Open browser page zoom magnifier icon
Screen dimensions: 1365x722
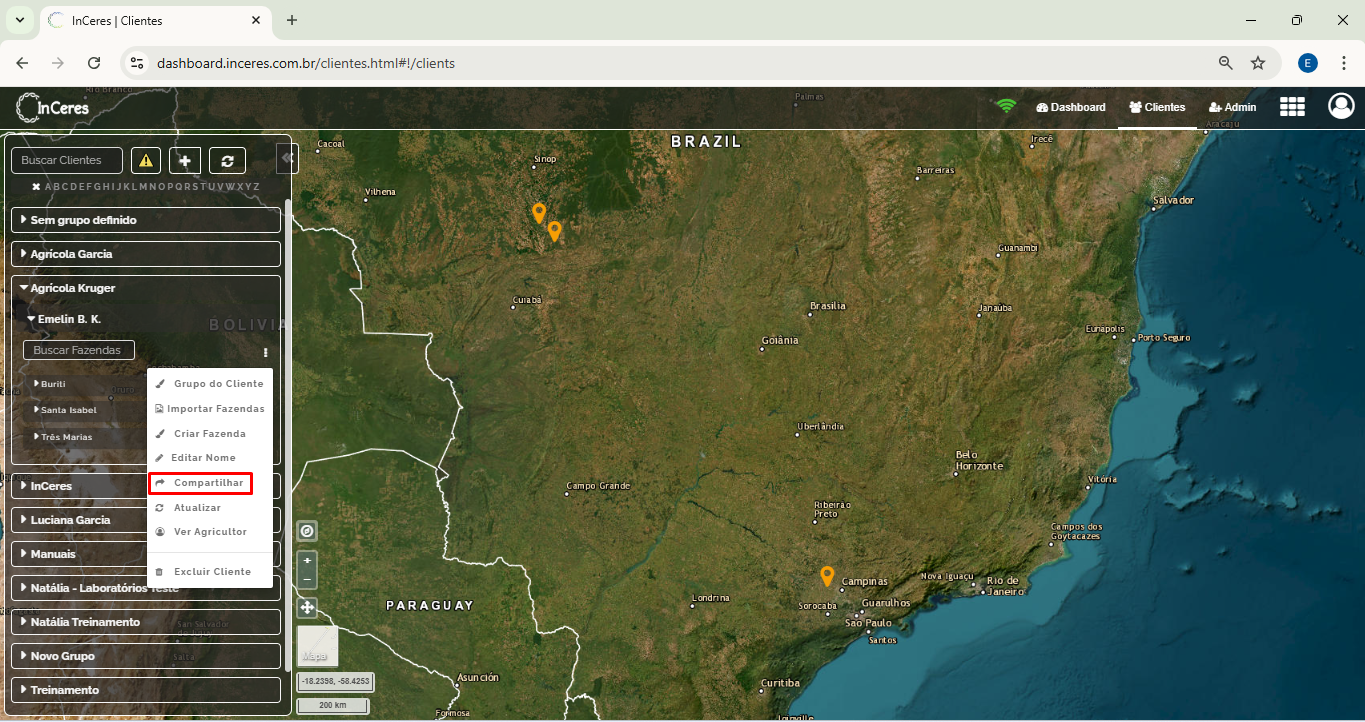(x=1225, y=63)
